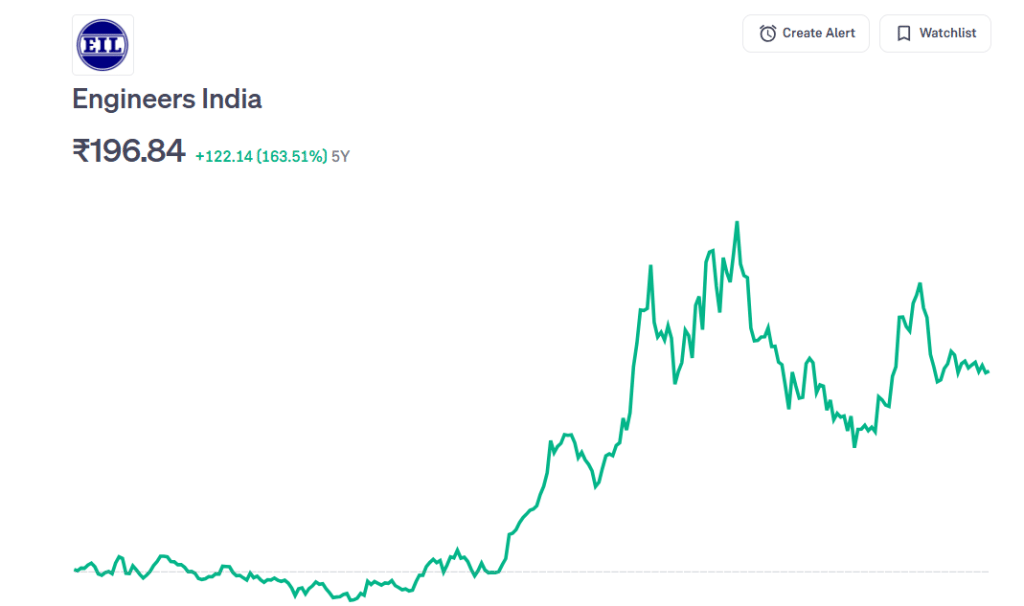
Task: Click the small hump midway up the chart's climb
Action: coord(568,435)
